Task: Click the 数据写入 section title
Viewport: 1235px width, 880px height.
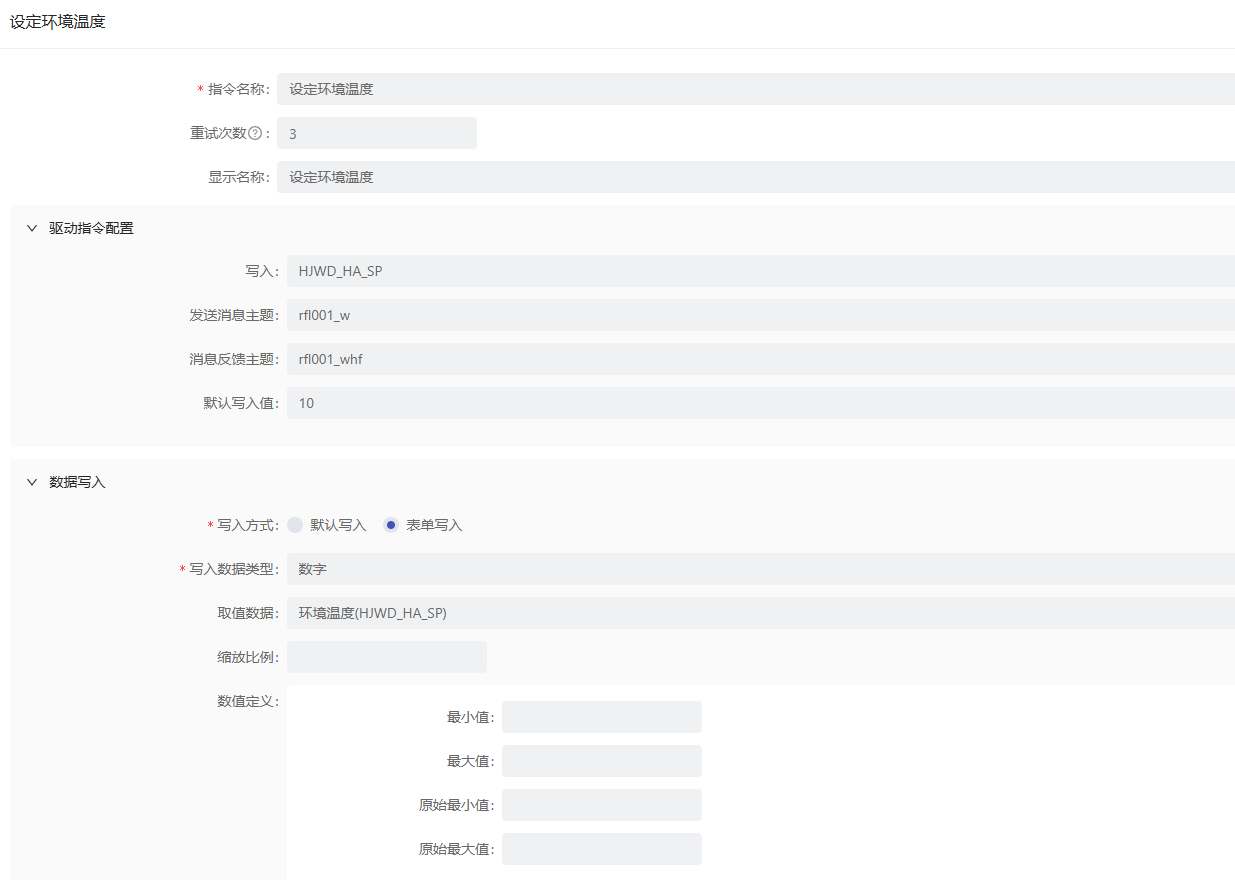Action: (x=77, y=482)
